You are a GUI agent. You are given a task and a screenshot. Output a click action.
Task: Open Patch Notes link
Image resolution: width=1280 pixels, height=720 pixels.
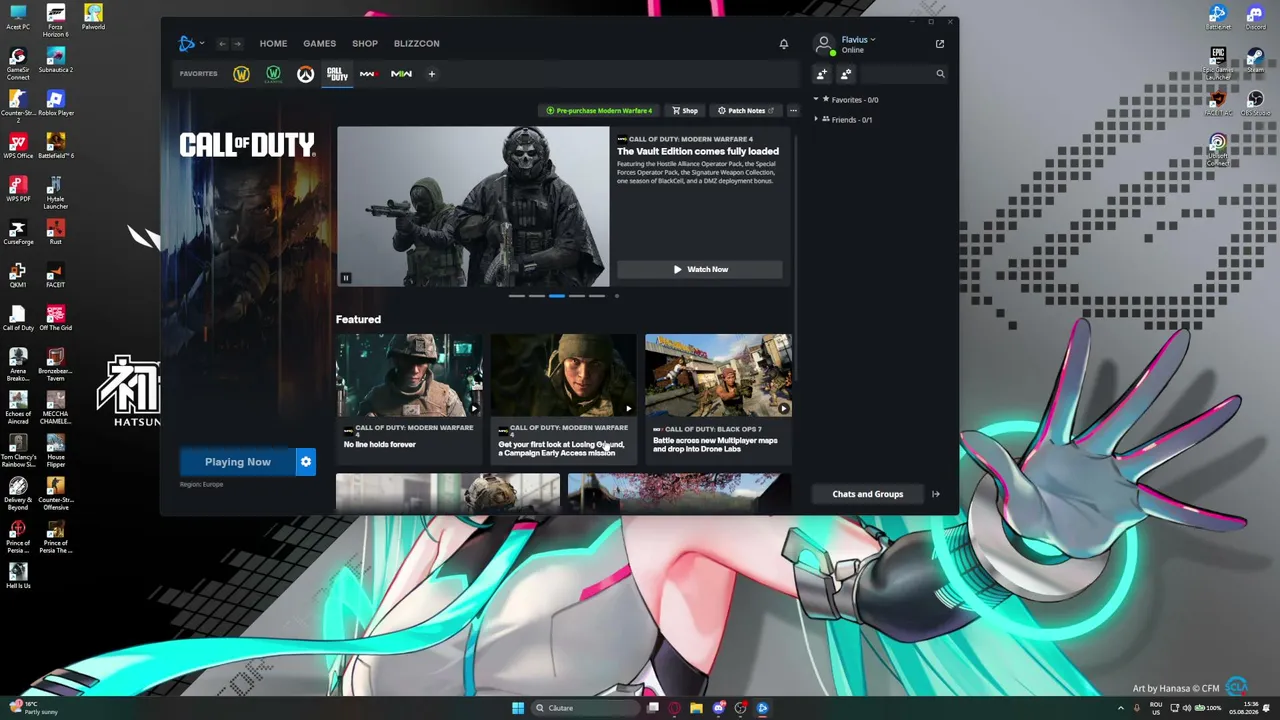[x=746, y=111]
